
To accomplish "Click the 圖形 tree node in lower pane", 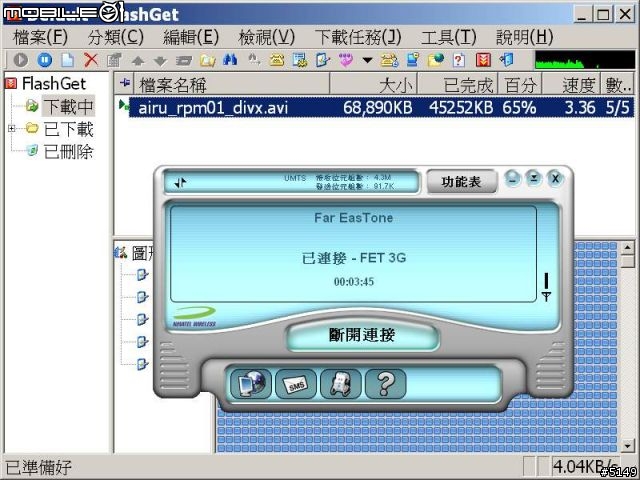I will pos(143,253).
